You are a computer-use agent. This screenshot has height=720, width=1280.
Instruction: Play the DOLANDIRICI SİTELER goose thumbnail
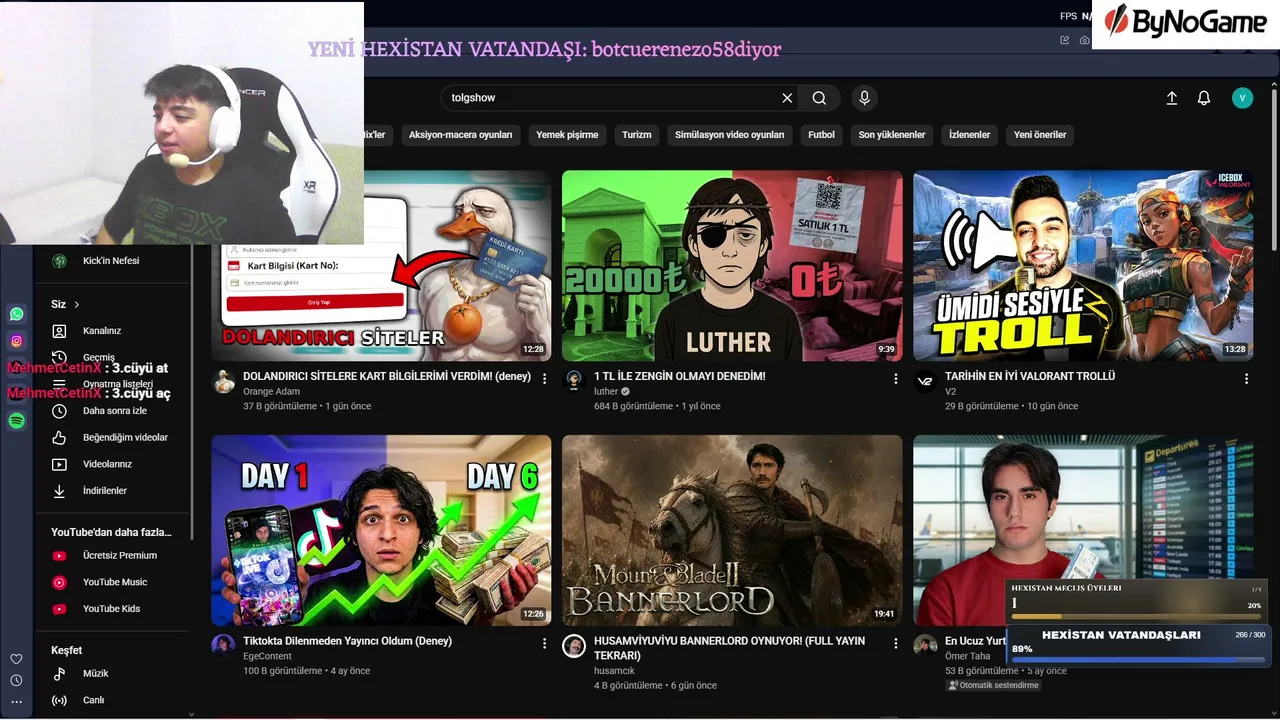click(381, 266)
